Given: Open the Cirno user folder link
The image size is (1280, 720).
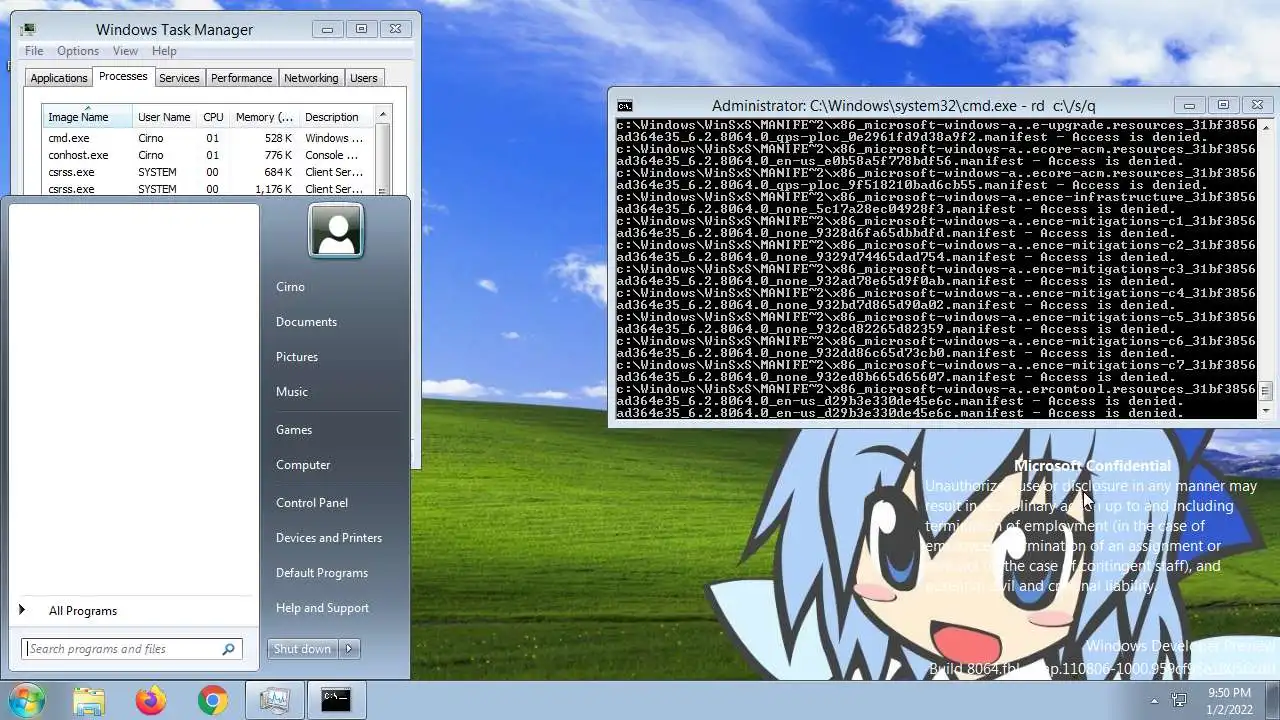Looking at the screenshot, I should click(290, 287).
